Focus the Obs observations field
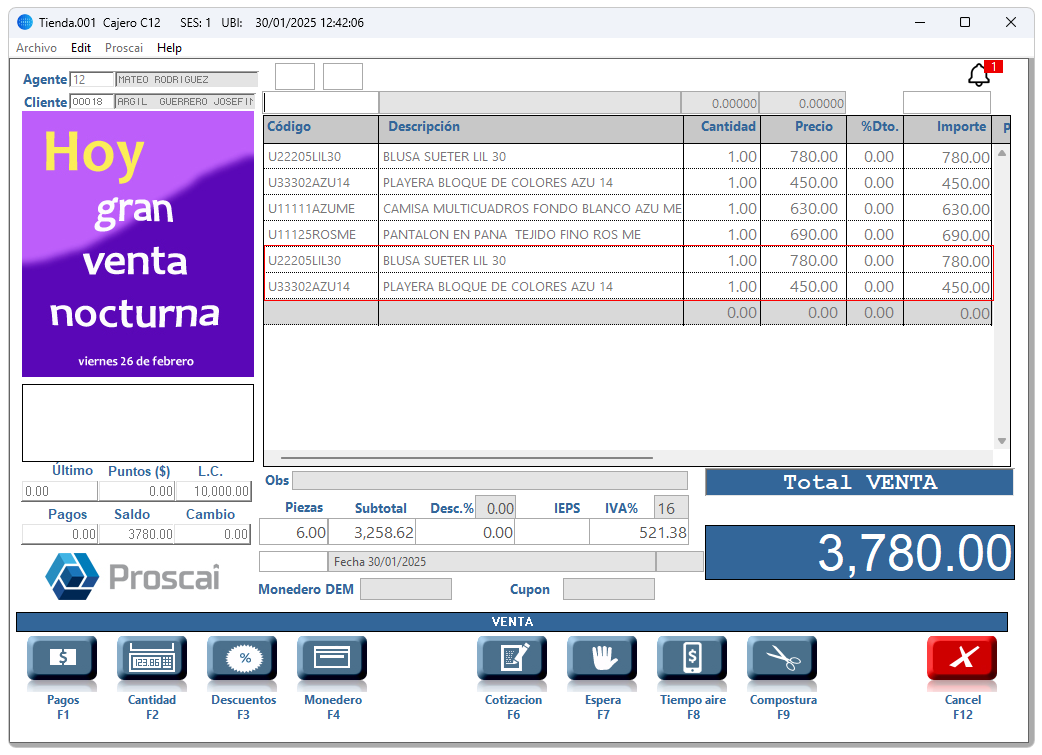This screenshot has height=755, width=1042. 490,481
